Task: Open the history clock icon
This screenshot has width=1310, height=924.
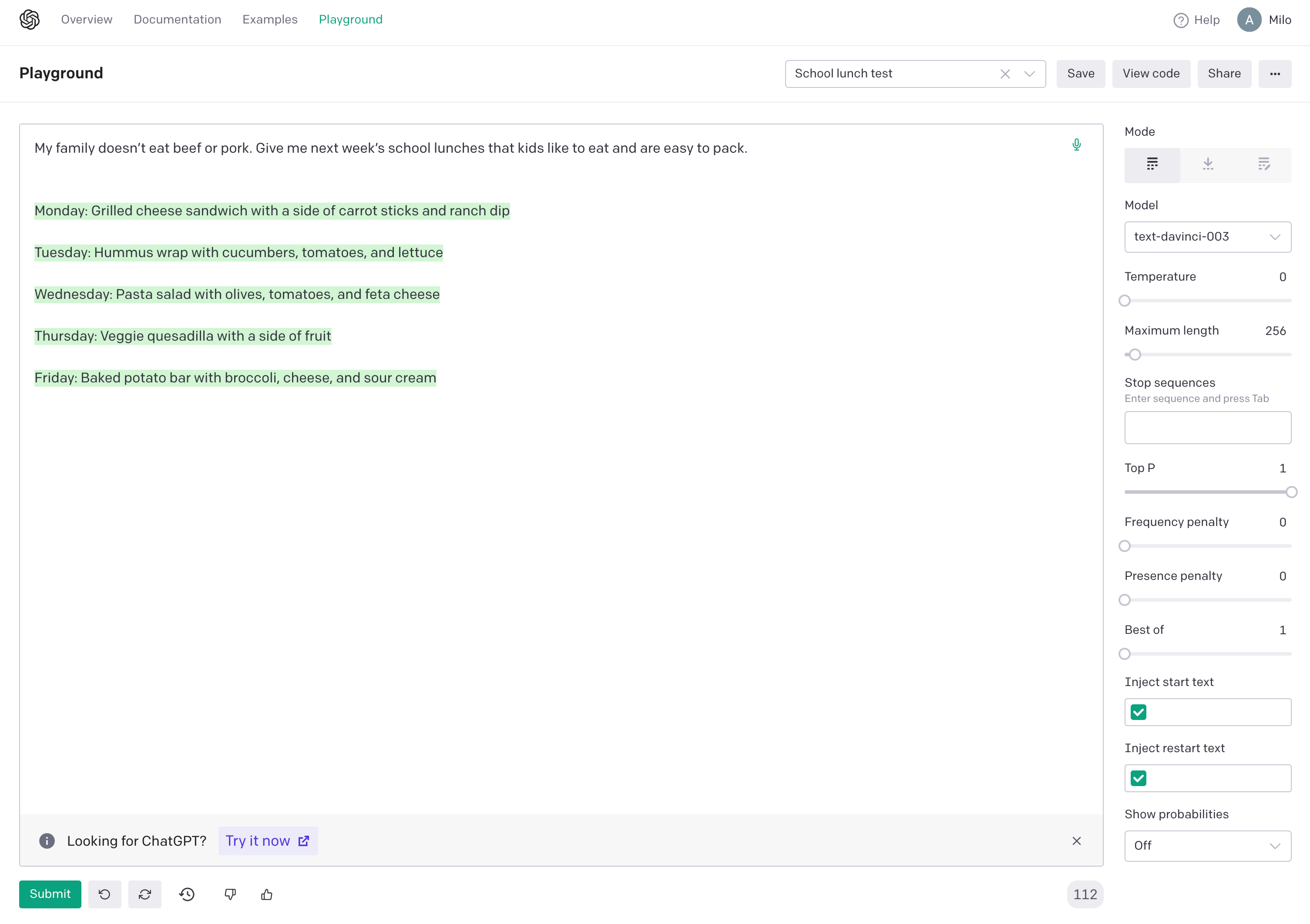Action: 187,894
